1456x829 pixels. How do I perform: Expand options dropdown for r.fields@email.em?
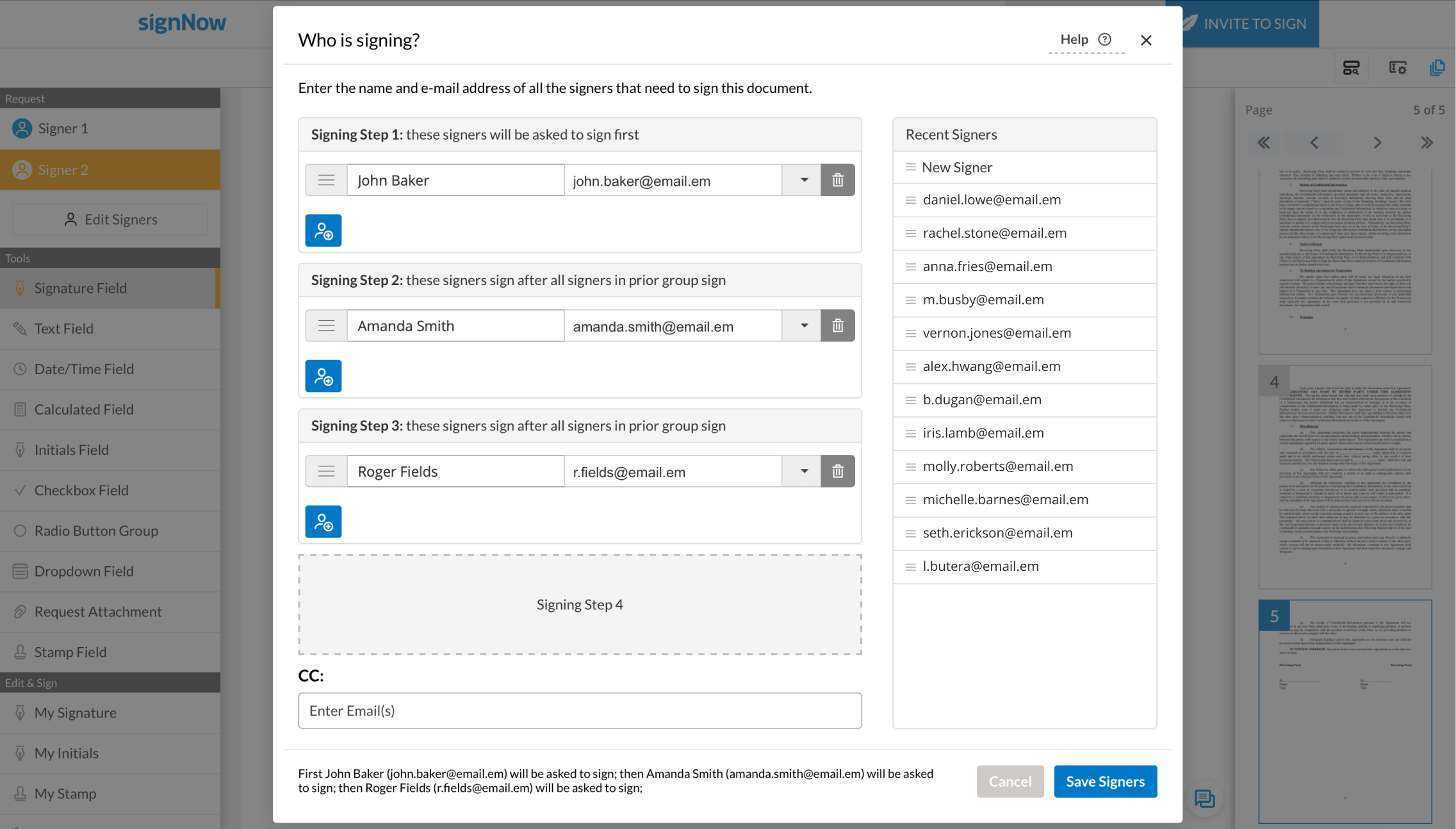(x=804, y=472)
